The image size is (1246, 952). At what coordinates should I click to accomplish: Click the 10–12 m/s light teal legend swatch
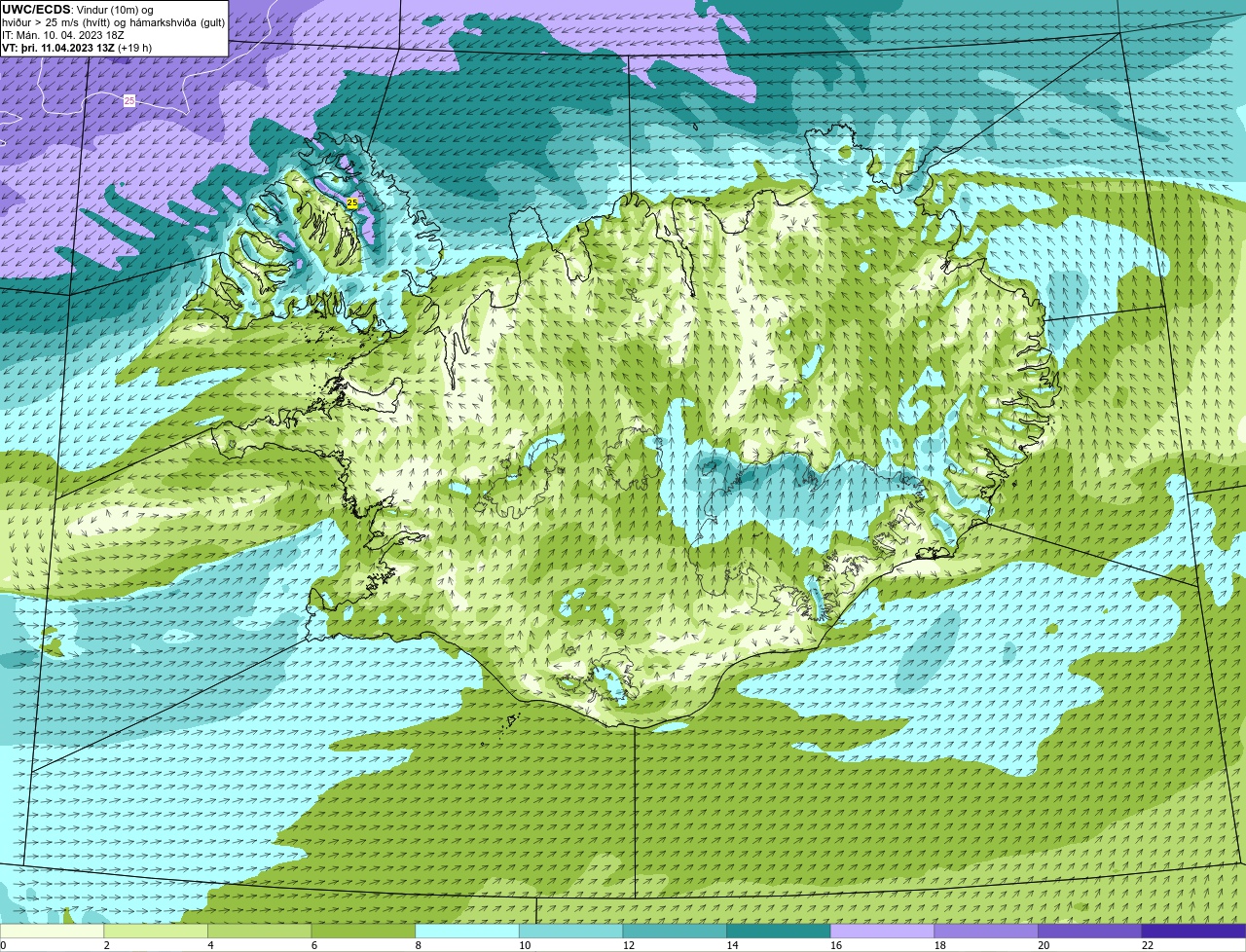[571, 932]
